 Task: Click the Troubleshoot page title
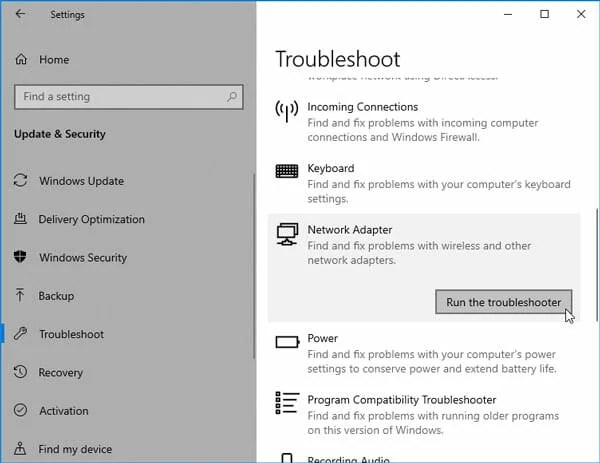(338, 59)
